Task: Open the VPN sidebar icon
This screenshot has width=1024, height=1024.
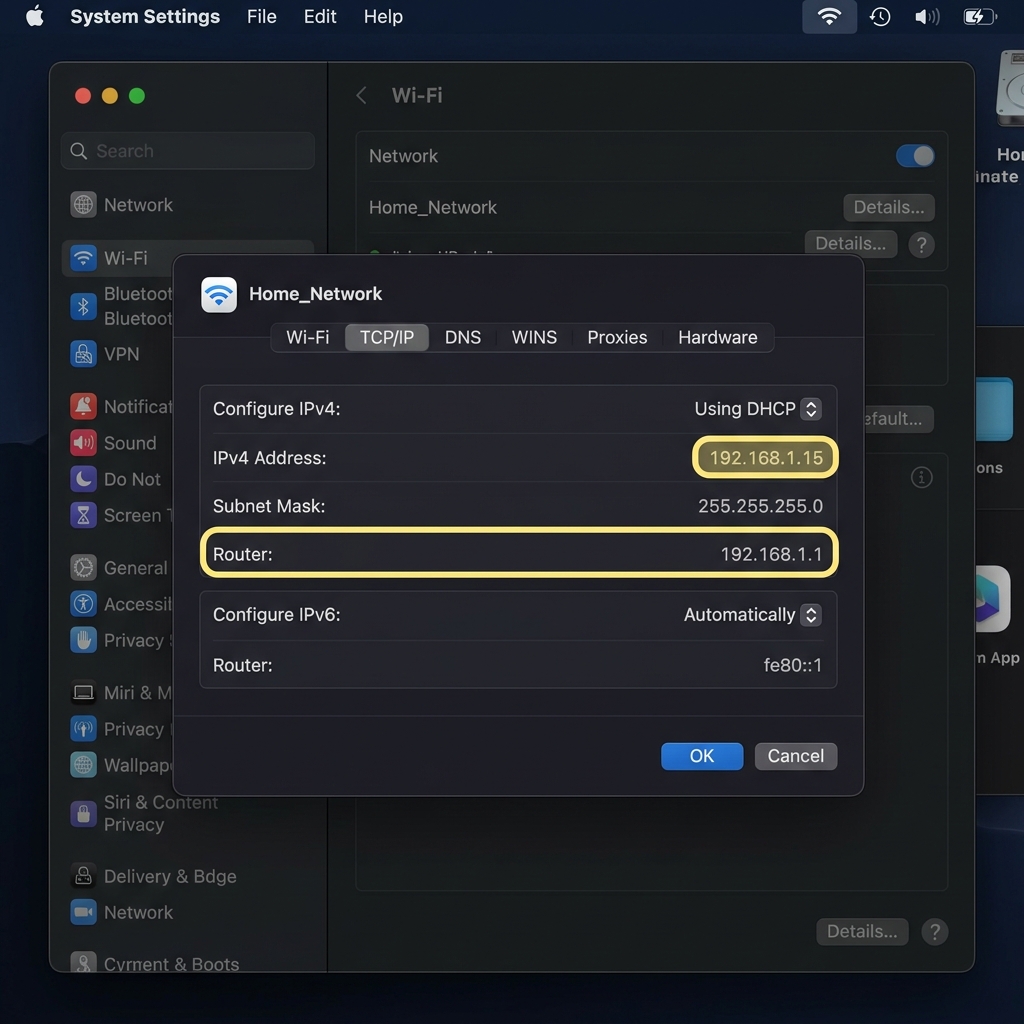Action: (x=83, y=354)
